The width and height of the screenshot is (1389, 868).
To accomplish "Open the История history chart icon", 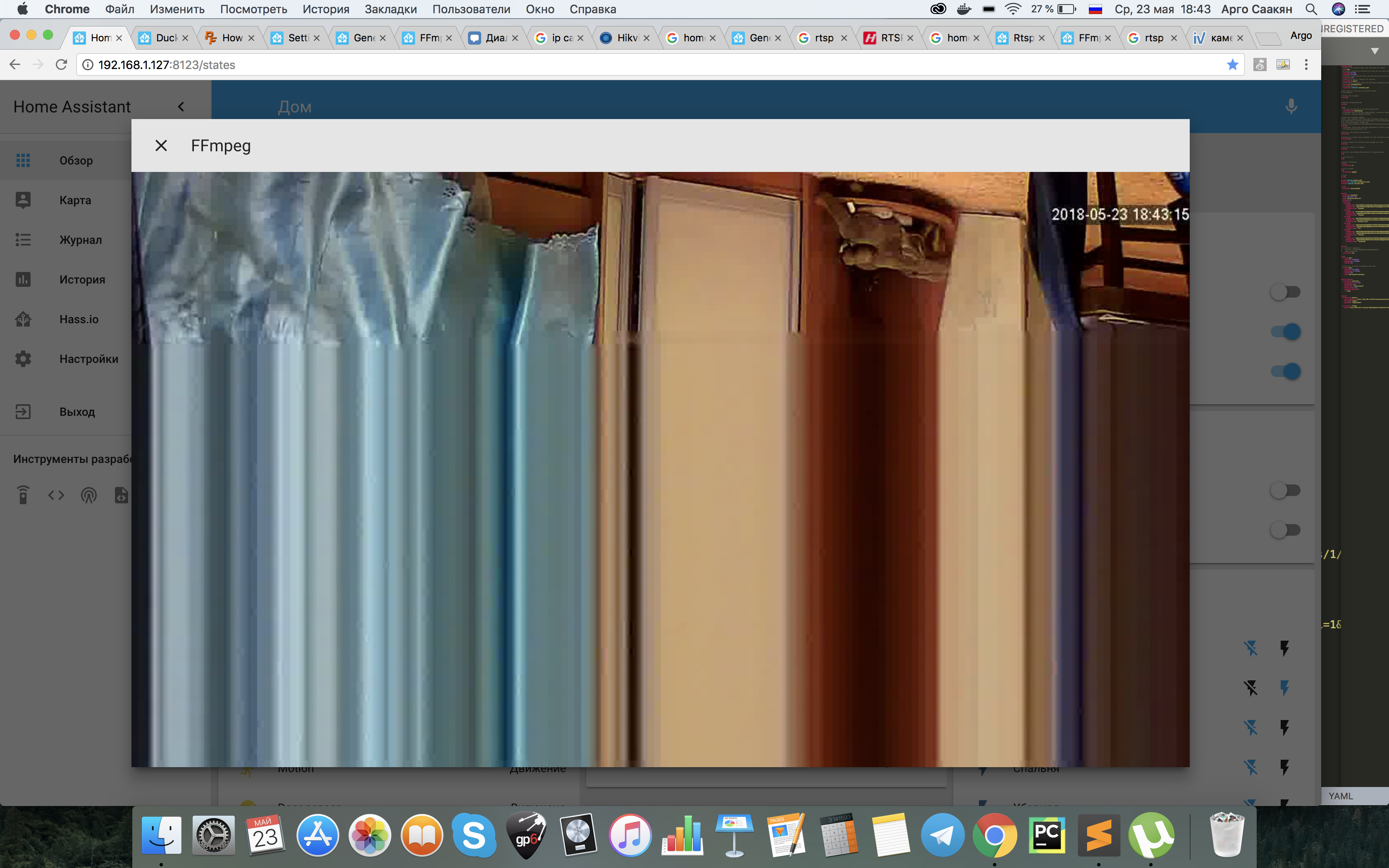I will [x=23, y=279].
